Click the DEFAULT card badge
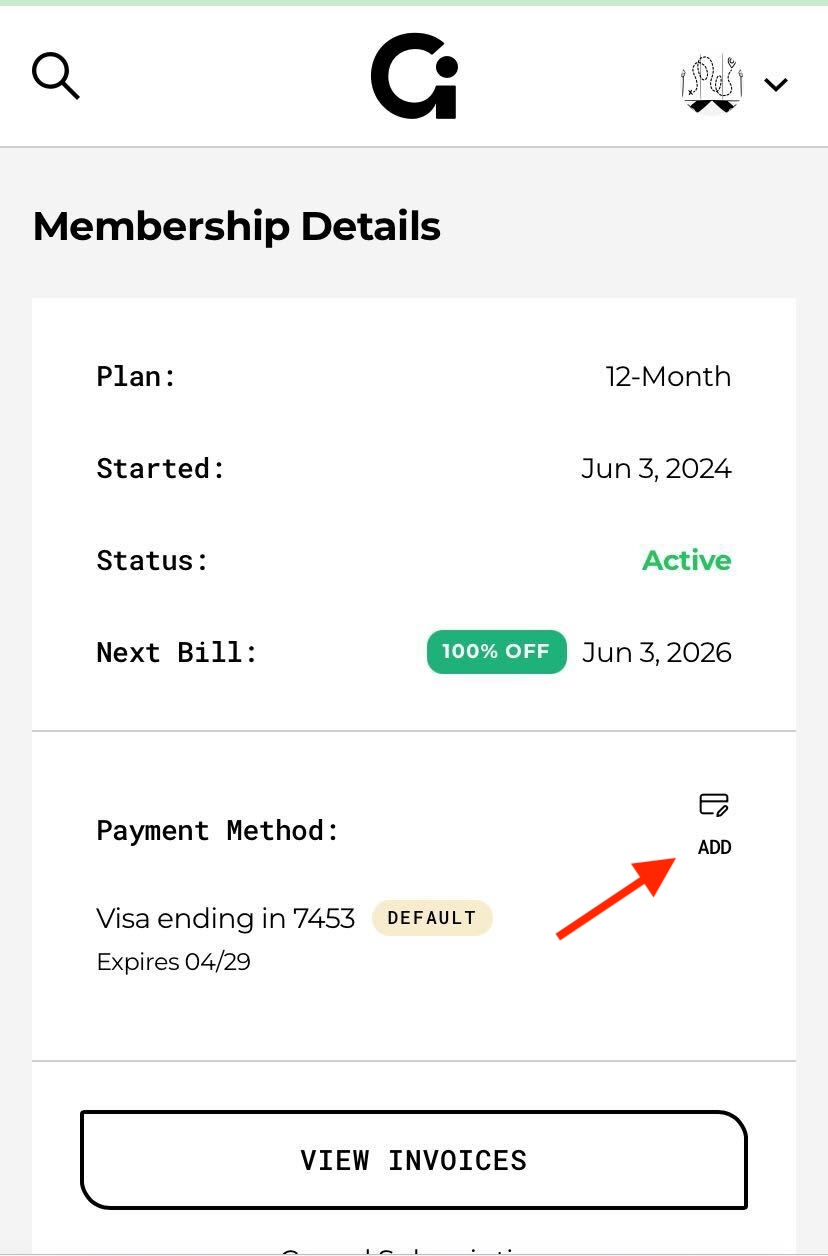 click(x=432, y=918)
